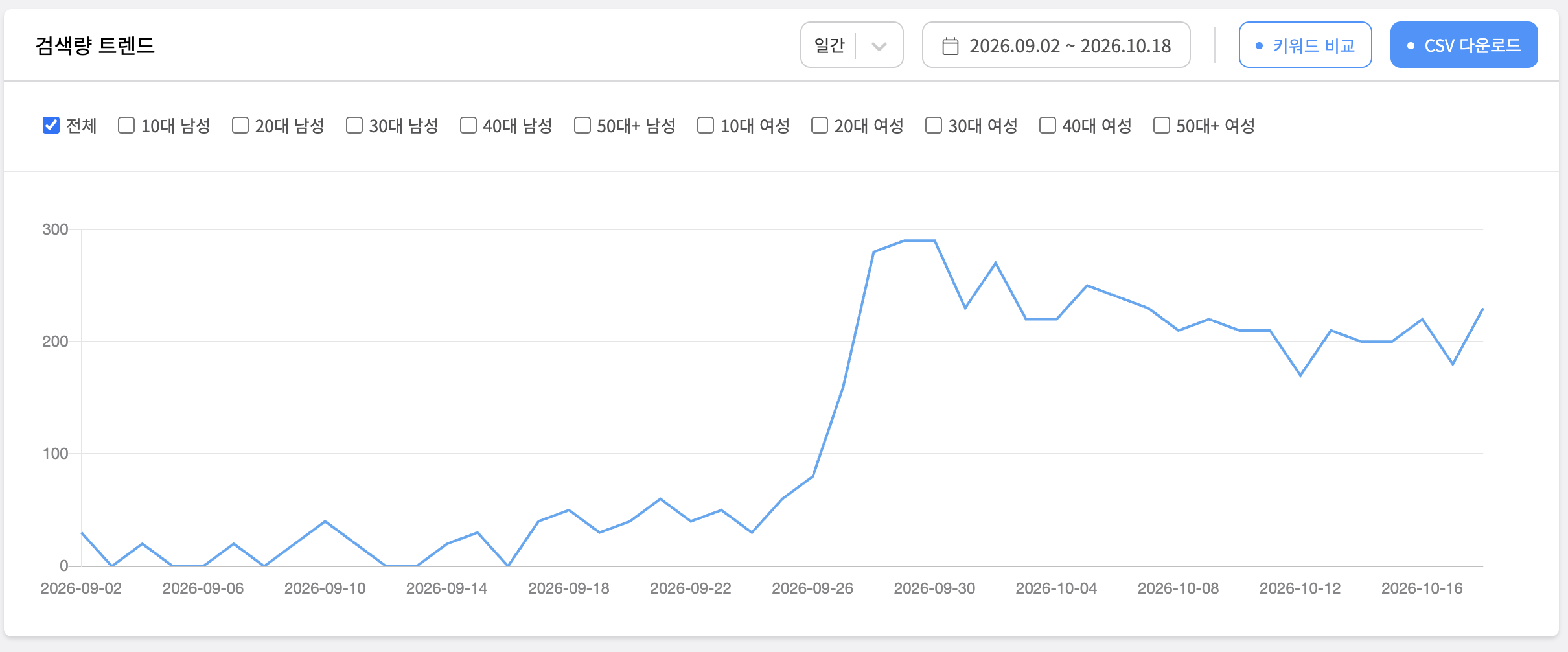This screenshot has height=652, width=1568.
Task: Enable the 20대 여성 checkbox
Action: tap(820, 125)
